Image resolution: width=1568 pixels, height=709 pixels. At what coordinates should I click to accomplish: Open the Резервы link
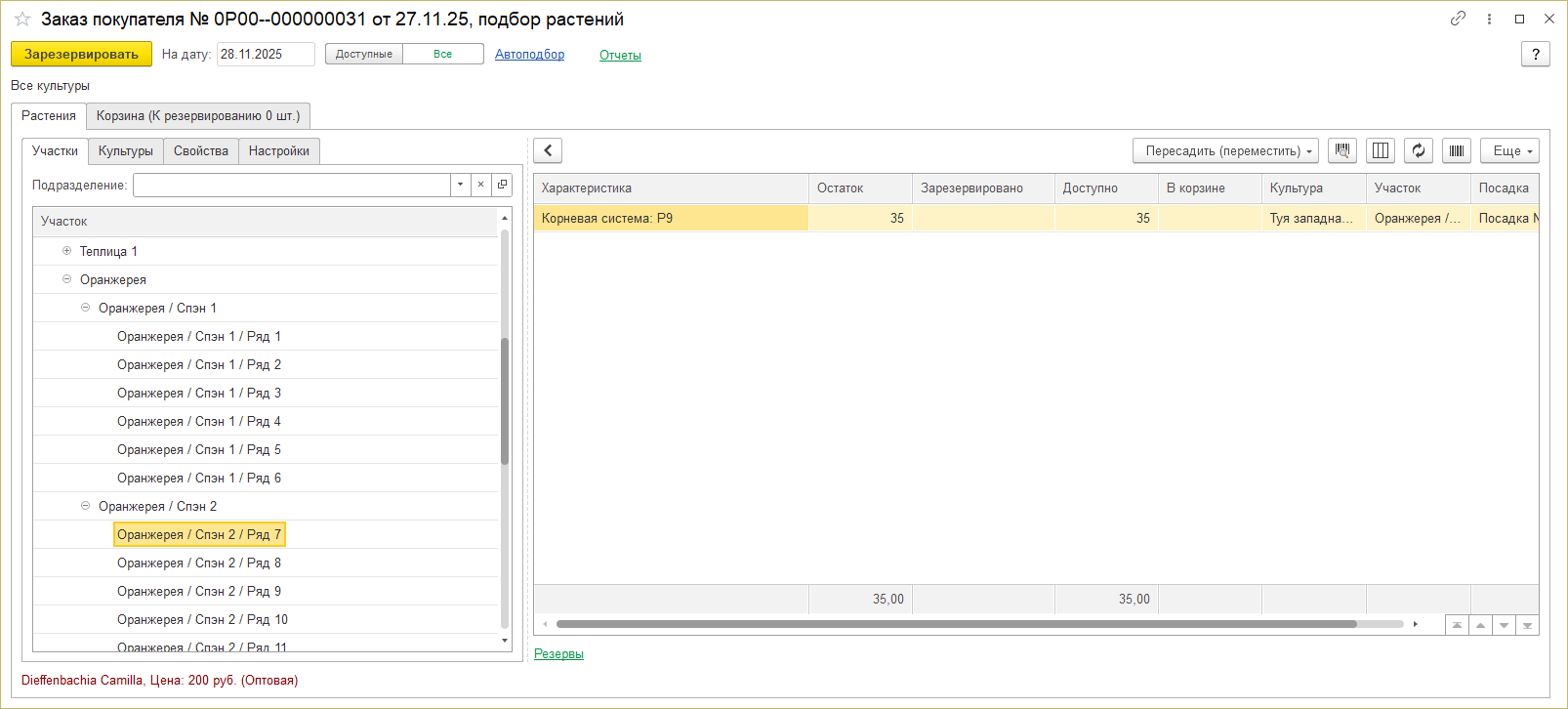point(558,654)
